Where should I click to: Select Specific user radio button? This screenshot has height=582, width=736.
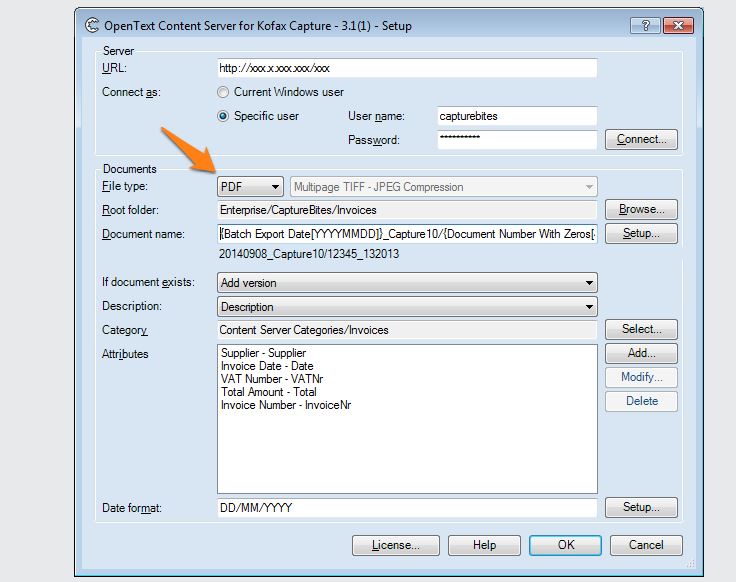[x=223, y=115]
